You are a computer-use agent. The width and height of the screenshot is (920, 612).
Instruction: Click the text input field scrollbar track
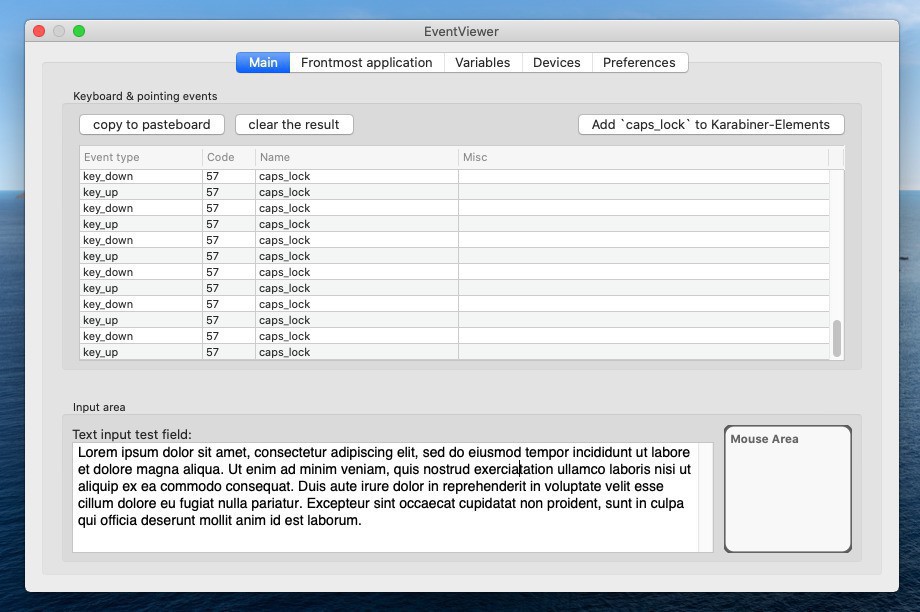click(706, 497)
